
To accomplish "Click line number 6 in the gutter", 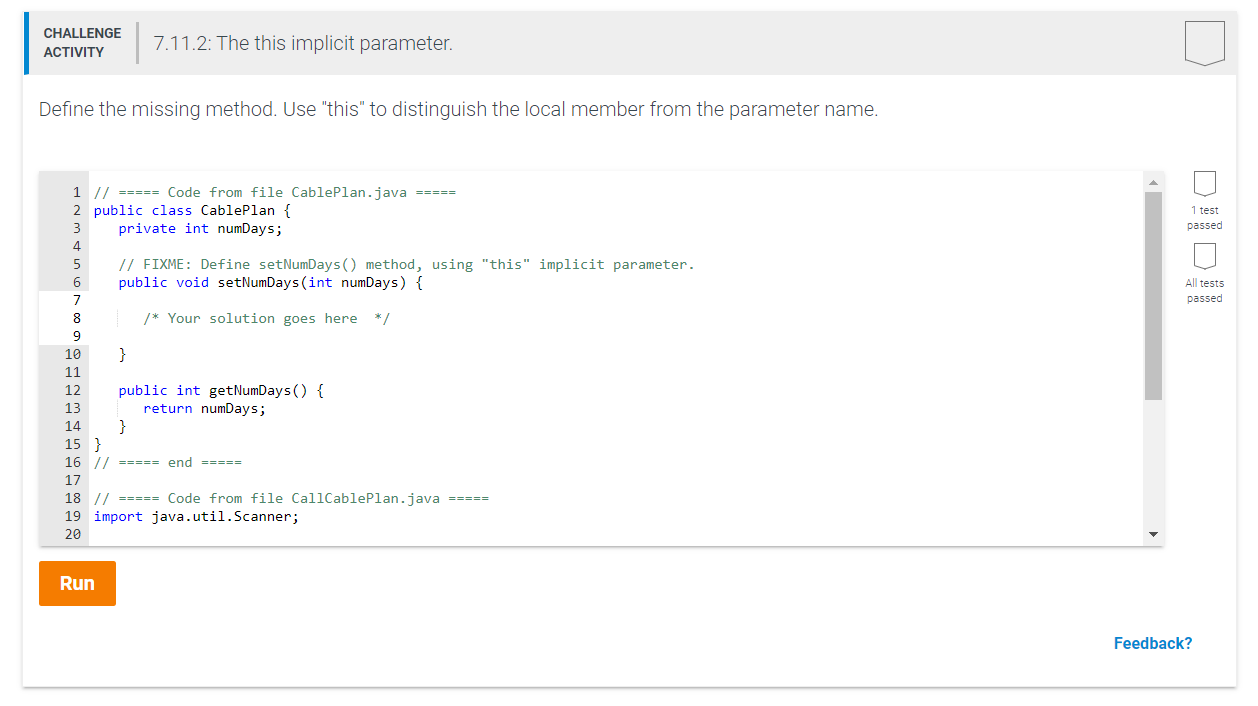I will coord(76,282).
